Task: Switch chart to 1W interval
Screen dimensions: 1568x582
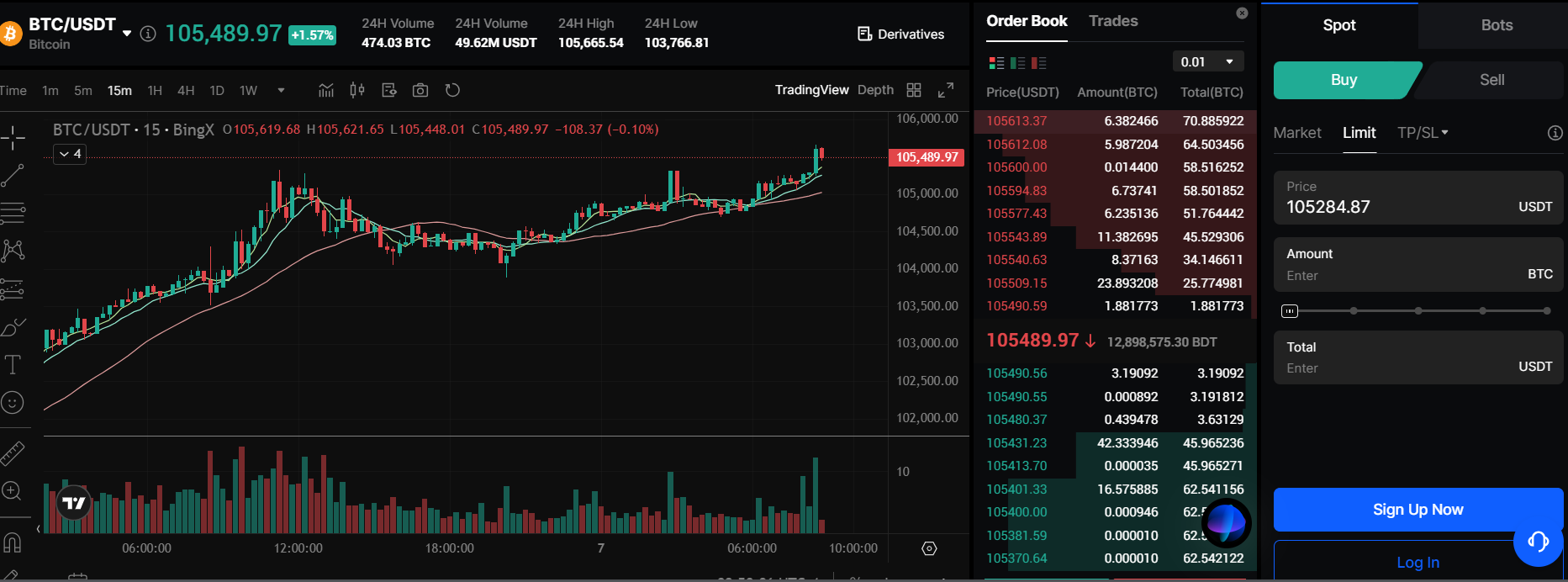Action: tap(248, 90)
